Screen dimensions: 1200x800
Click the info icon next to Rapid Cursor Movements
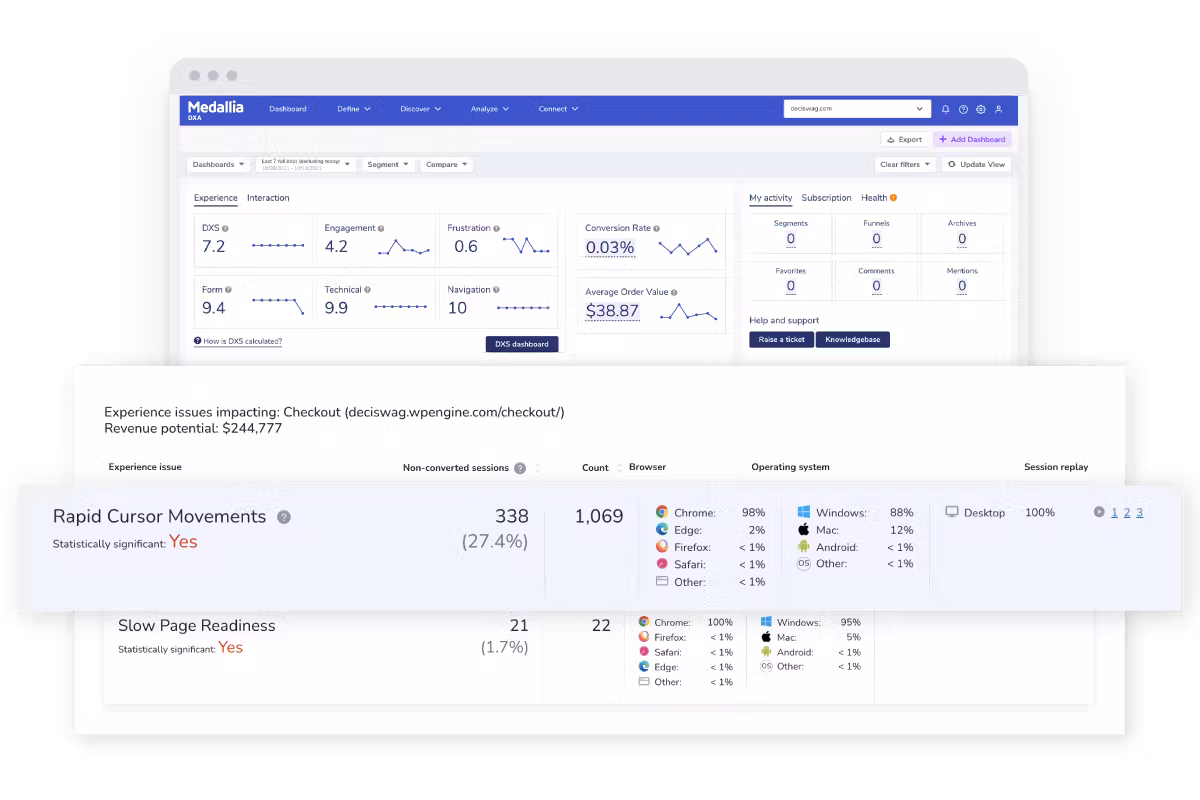(284, 517)
